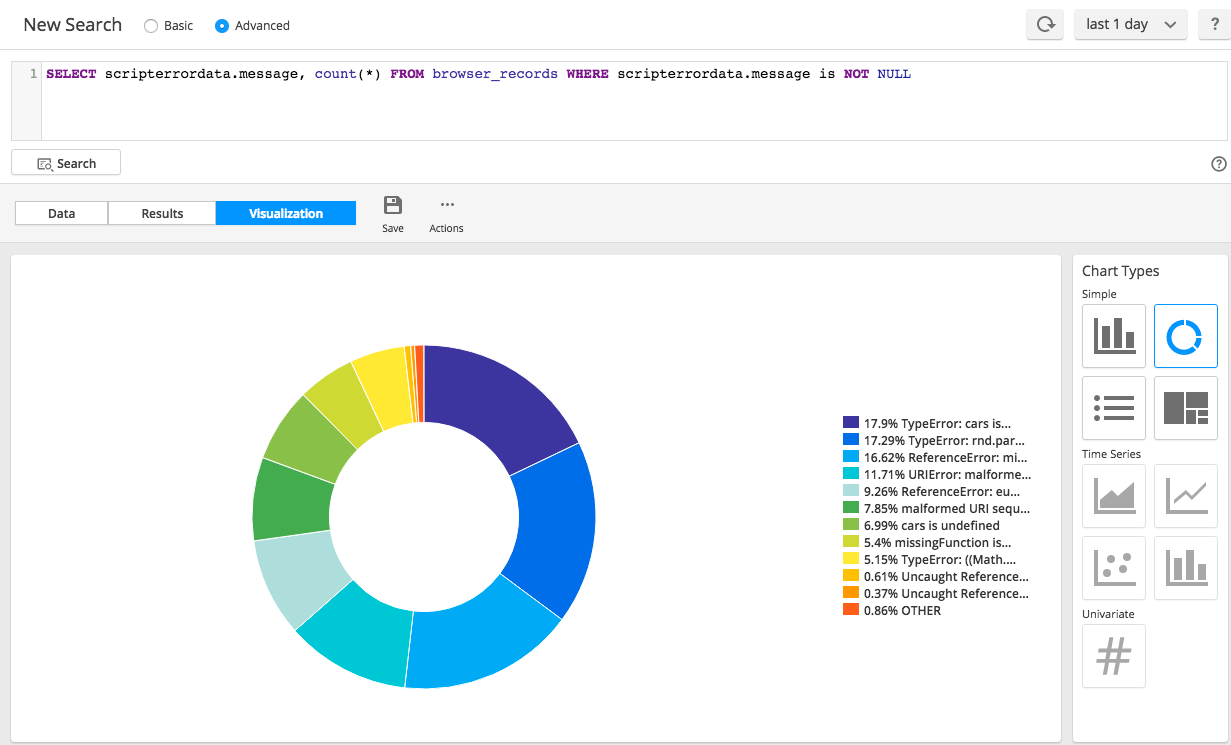The image size is (1231, 745).
Task: Click the refresh icon button
Action: pyautogui.click(x=1046, y=24)
